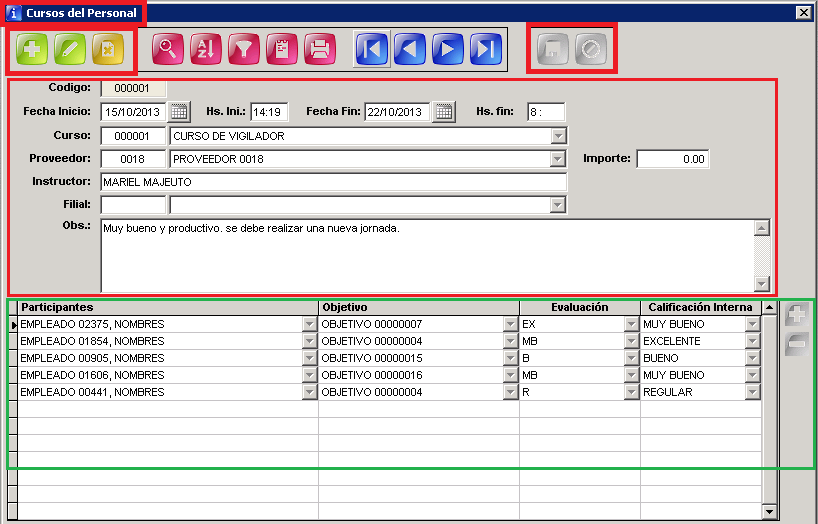The width and height of the screenshot is (818, 524).
Task: Select row EMPLEADO 01606, NOMBRES
Action: click(x=160, y=375)
